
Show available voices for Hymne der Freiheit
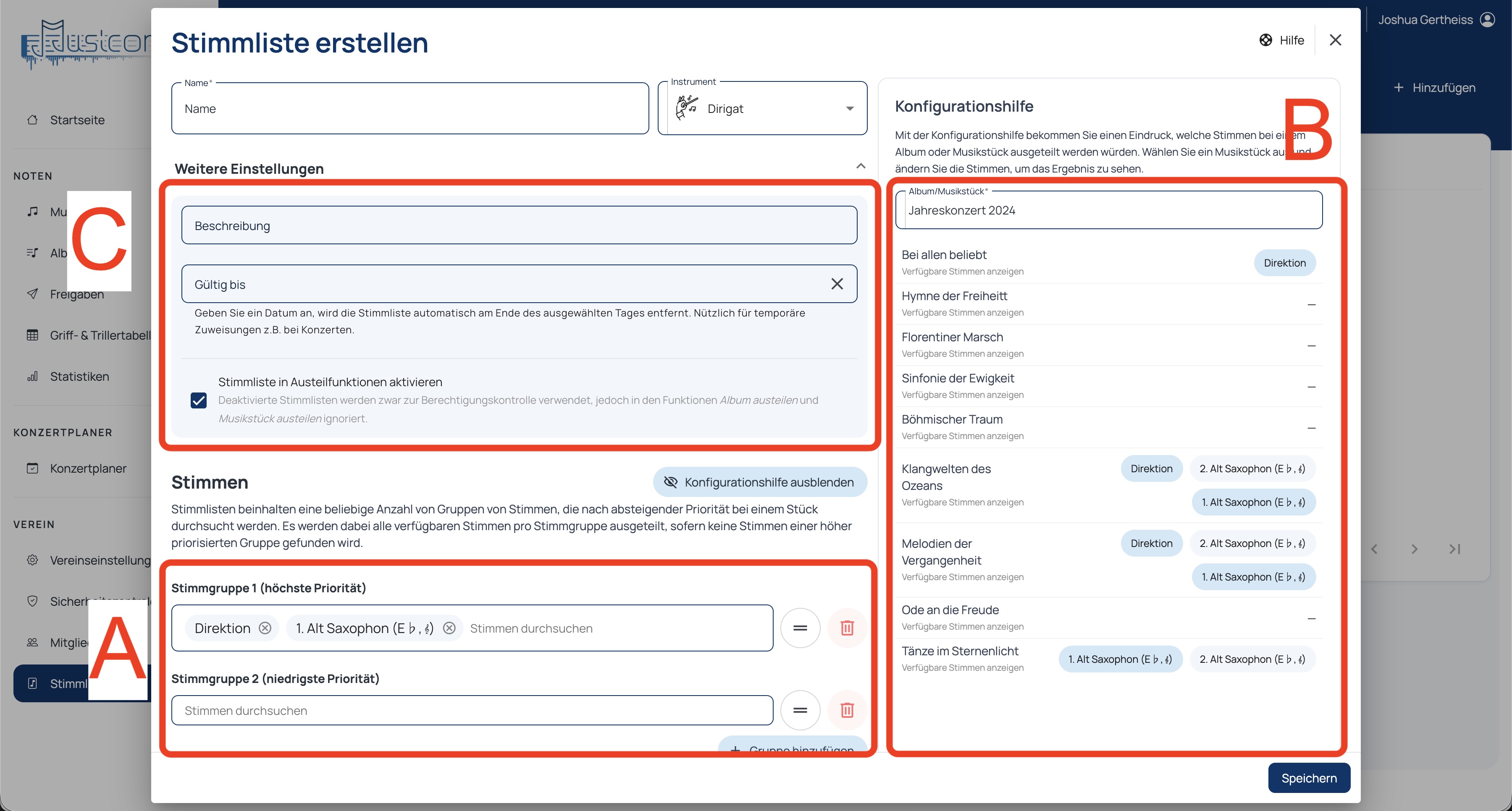pos(962,313)
